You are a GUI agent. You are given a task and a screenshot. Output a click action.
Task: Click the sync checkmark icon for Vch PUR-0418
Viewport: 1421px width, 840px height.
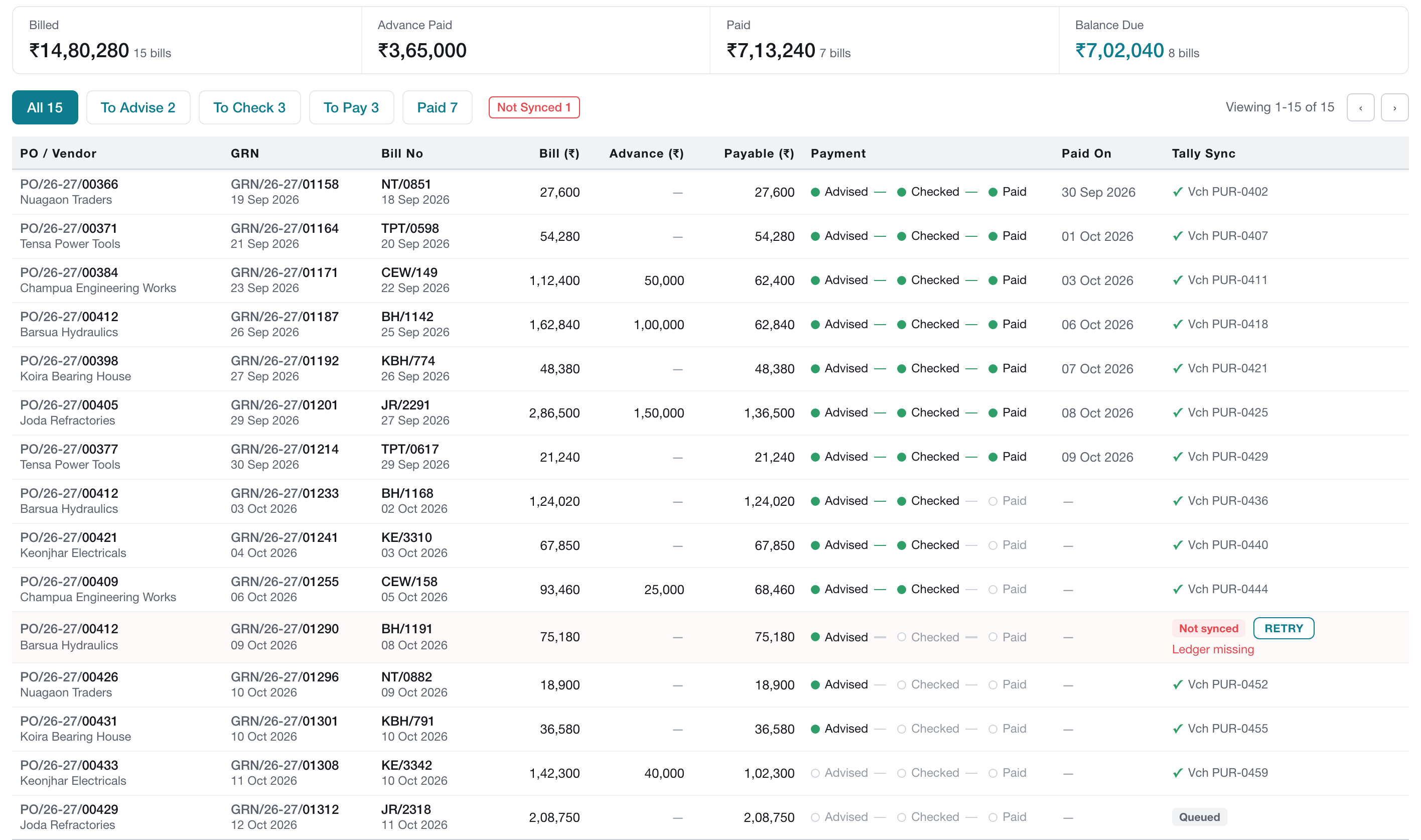click(x=1178, y=324)
